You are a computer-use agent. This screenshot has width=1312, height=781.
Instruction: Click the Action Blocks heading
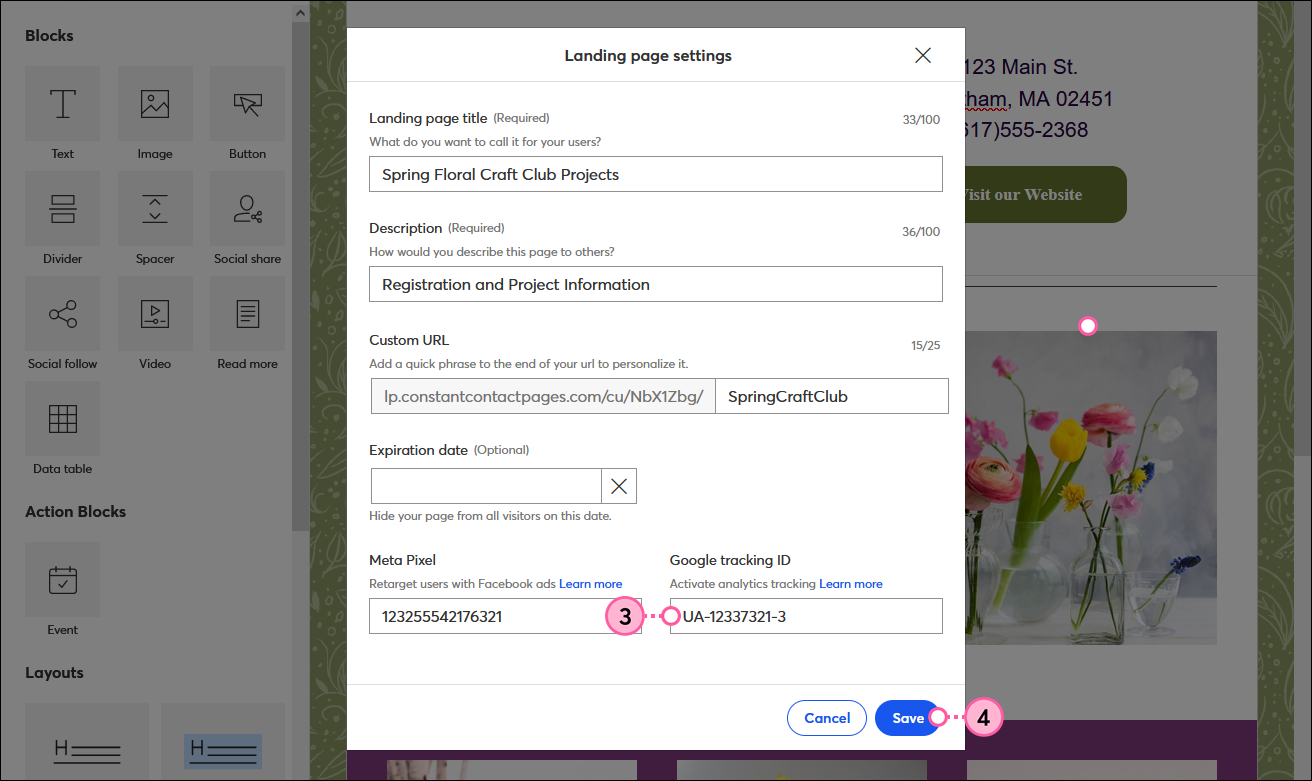tap(76, 512)
